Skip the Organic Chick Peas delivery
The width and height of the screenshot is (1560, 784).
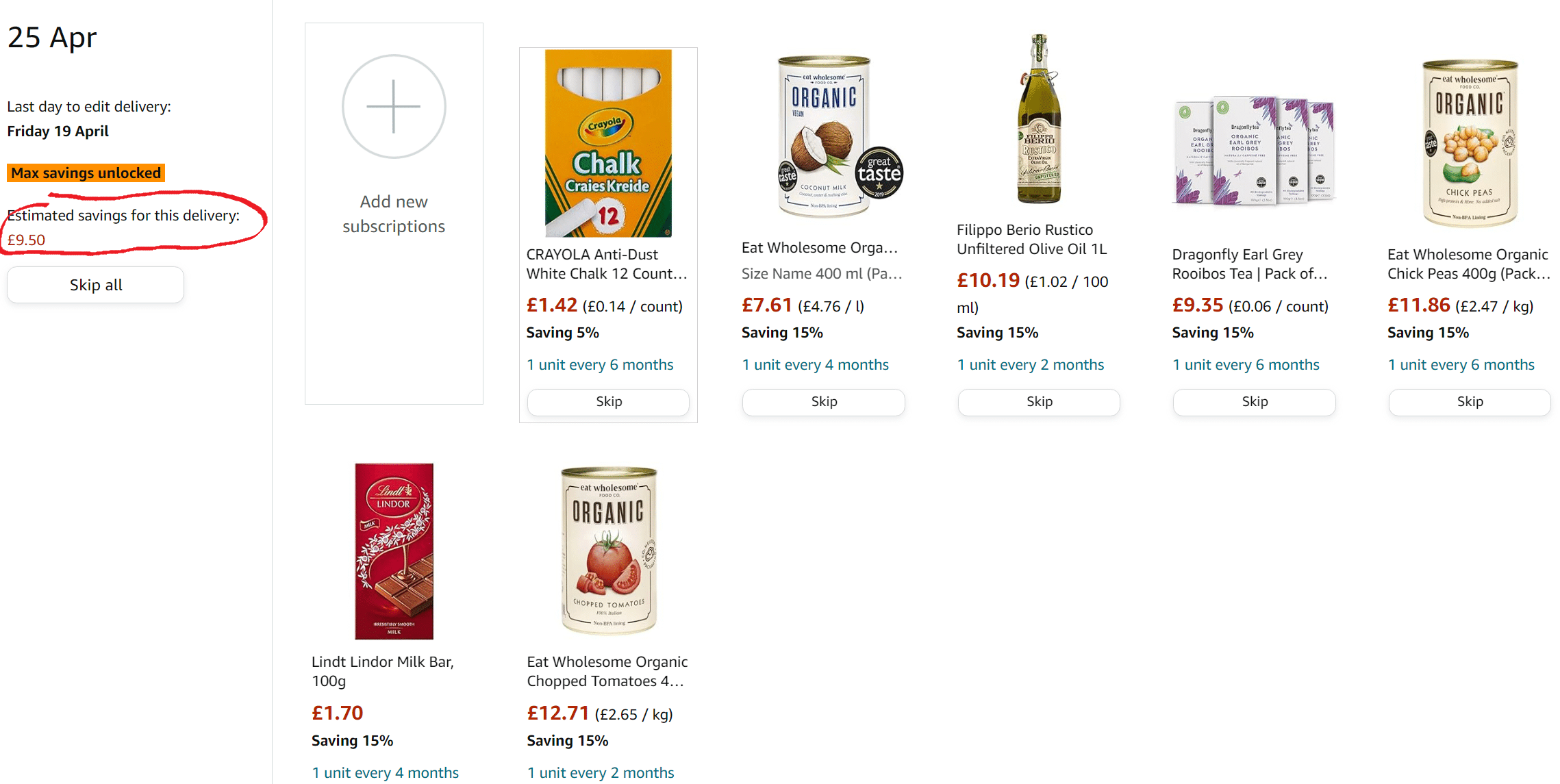click(x=1470, y=402)
